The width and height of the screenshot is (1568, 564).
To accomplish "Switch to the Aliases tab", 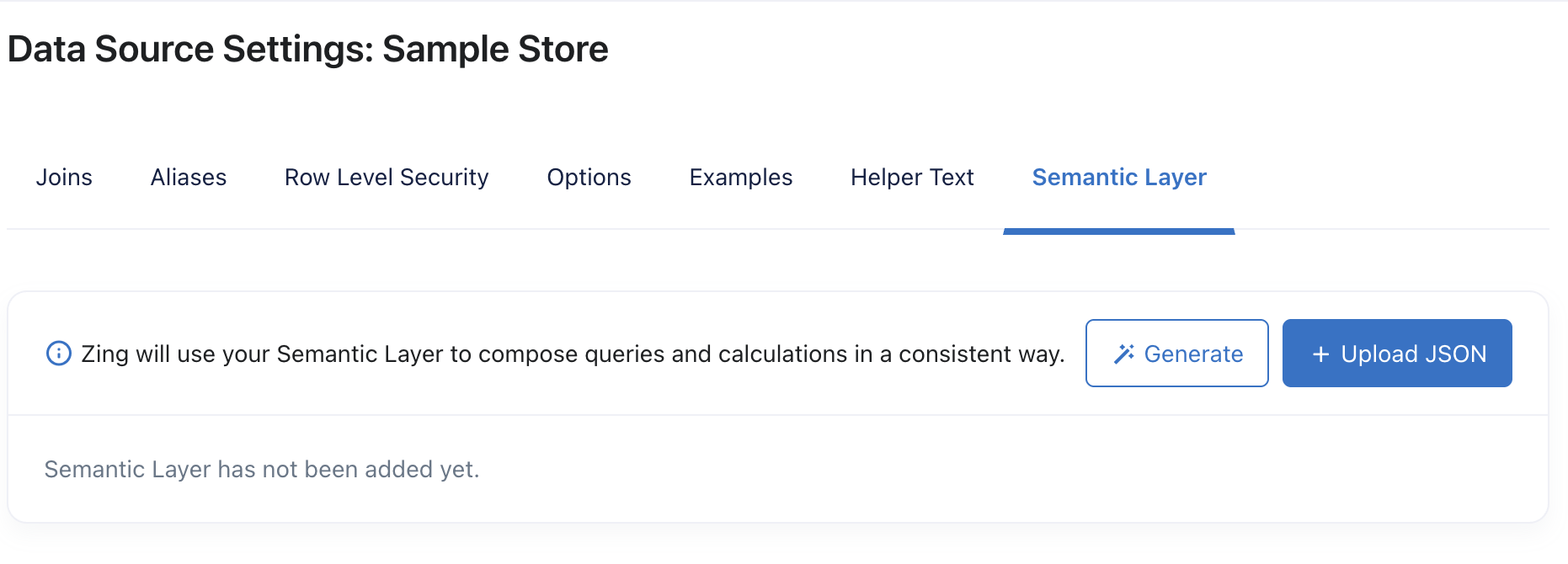I will tap(189, 178).
